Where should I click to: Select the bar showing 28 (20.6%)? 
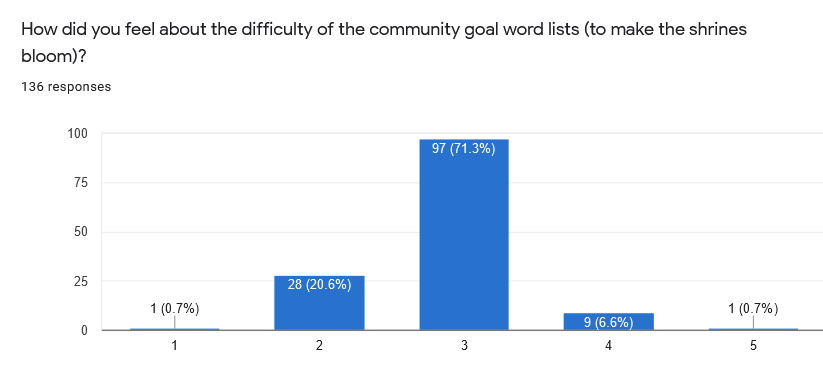(x=319, y=303)
